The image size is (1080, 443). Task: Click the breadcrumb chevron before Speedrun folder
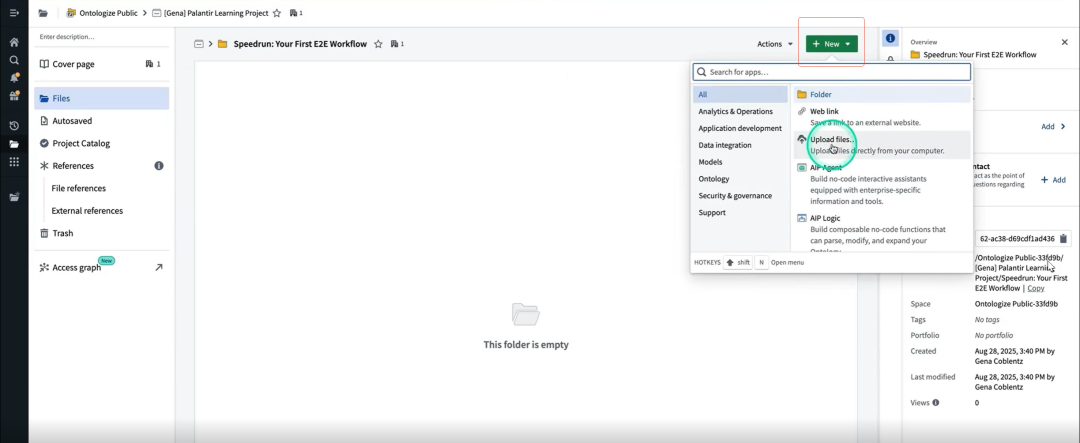point(211,44)
